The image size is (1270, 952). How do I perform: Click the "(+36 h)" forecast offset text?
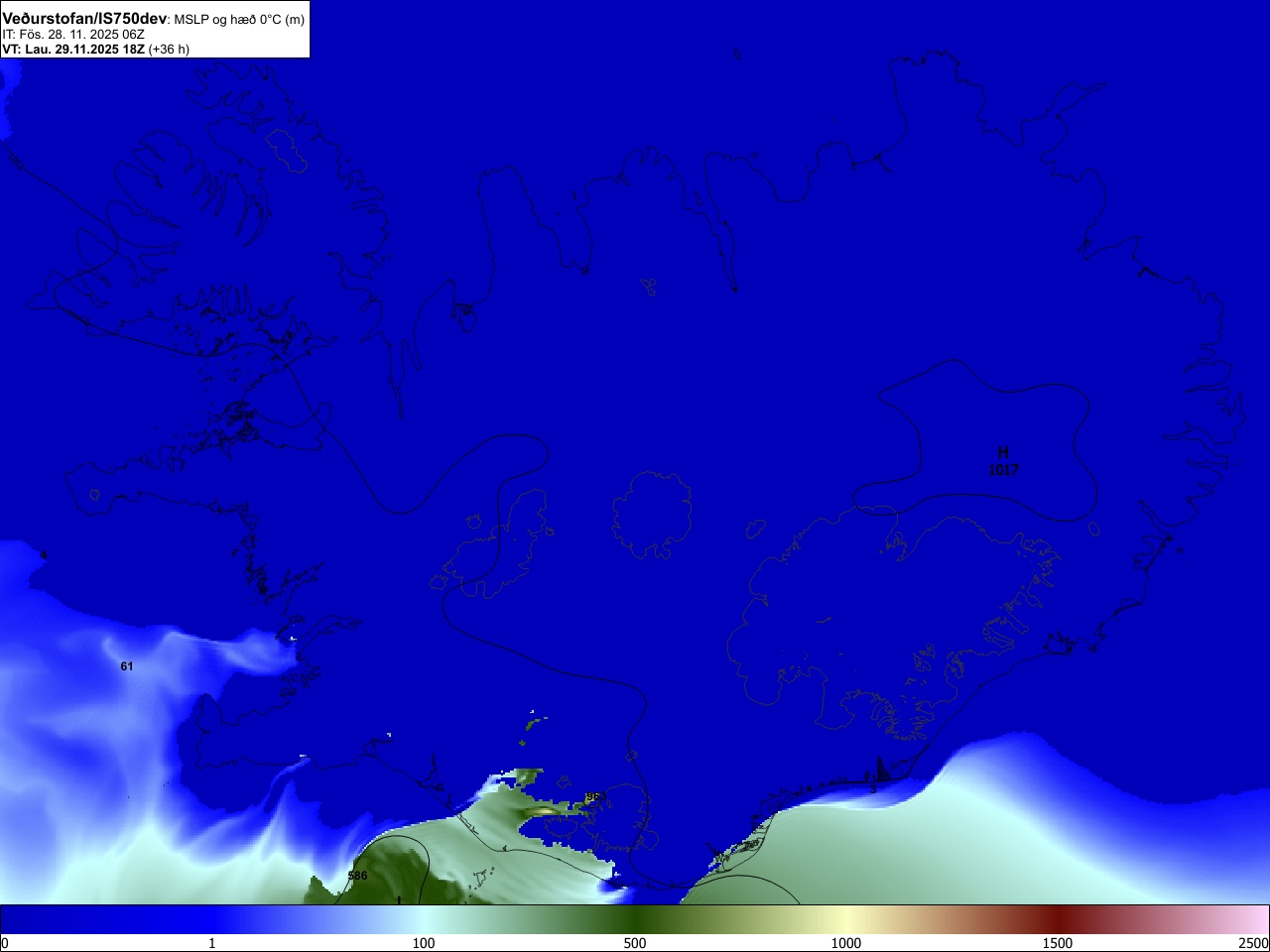click(x=169, y=49)
